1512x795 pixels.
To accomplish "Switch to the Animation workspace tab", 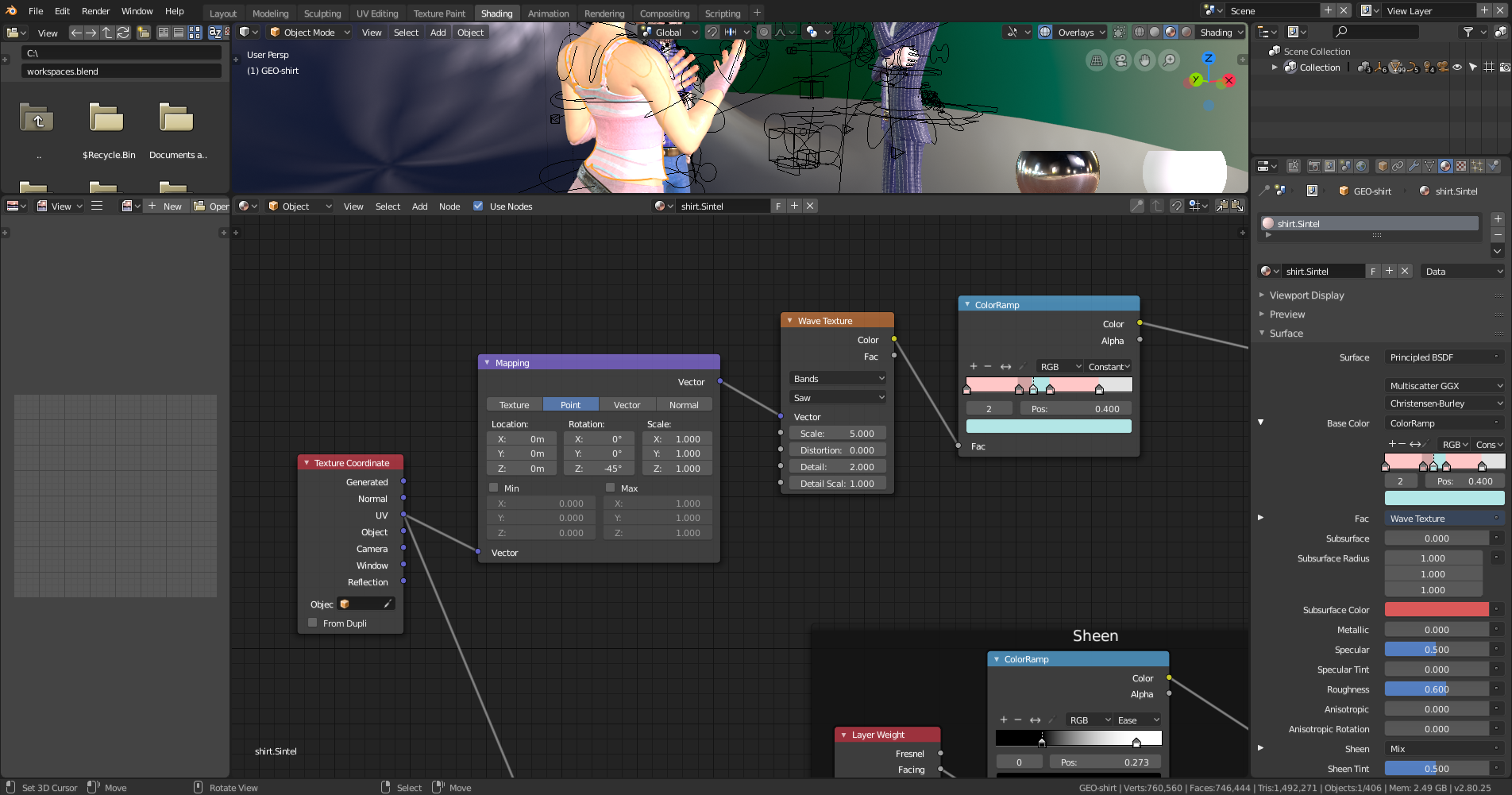I will click(x=548, y=14).
